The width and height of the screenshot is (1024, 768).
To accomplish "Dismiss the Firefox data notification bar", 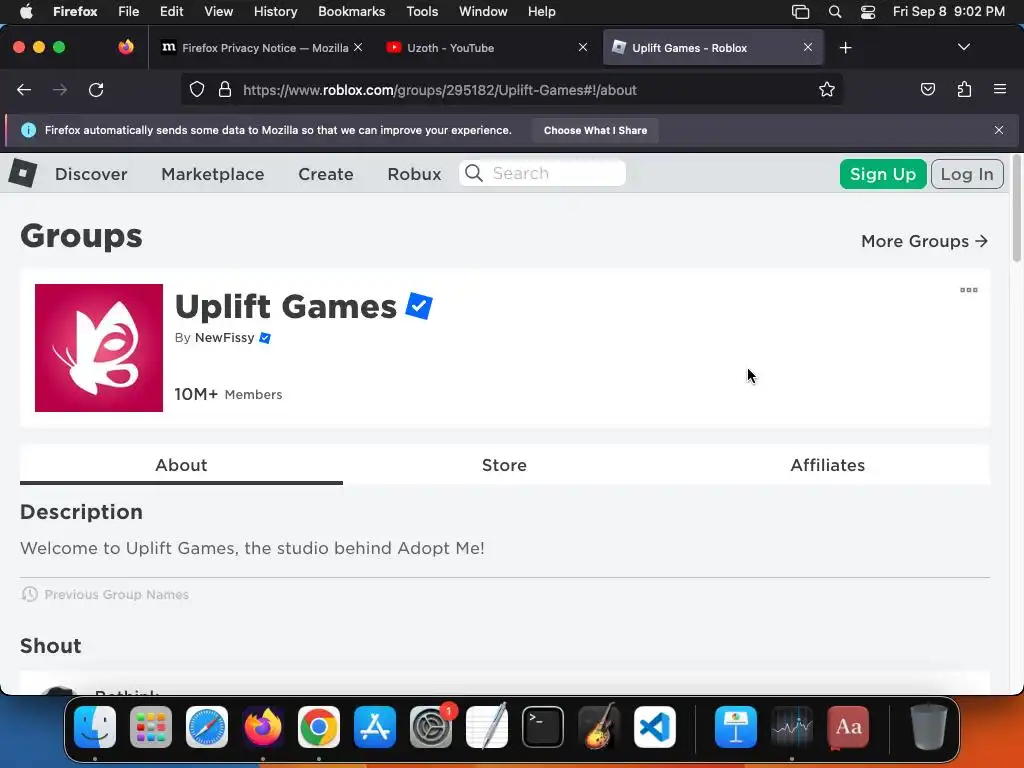I will point(999,130).
